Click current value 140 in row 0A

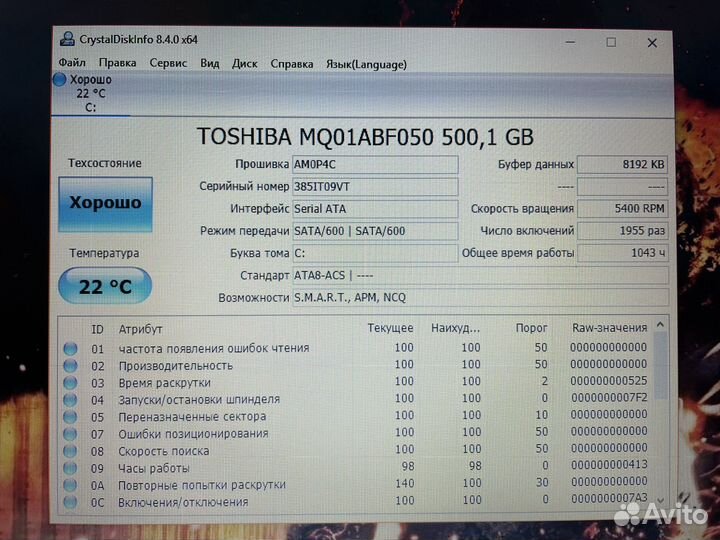pyautogui.click(x=405, y=484)
